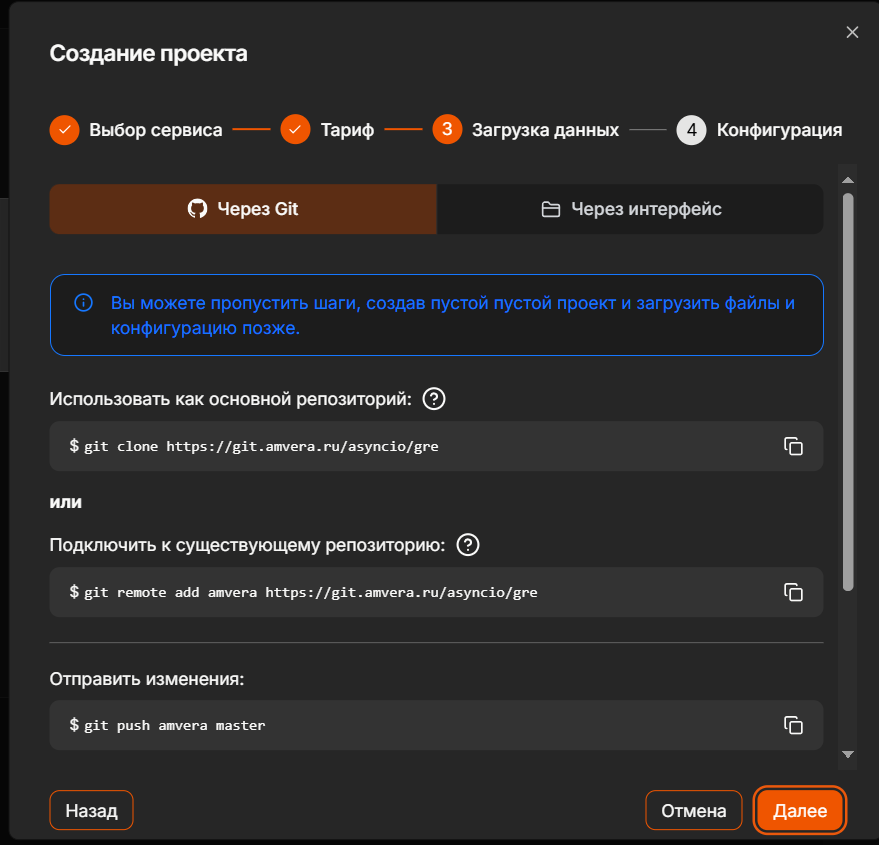This screenshot has height=845, width=879.
Task: Click the folder icon on Через интерфейс tab
Action: click(551, 208)
